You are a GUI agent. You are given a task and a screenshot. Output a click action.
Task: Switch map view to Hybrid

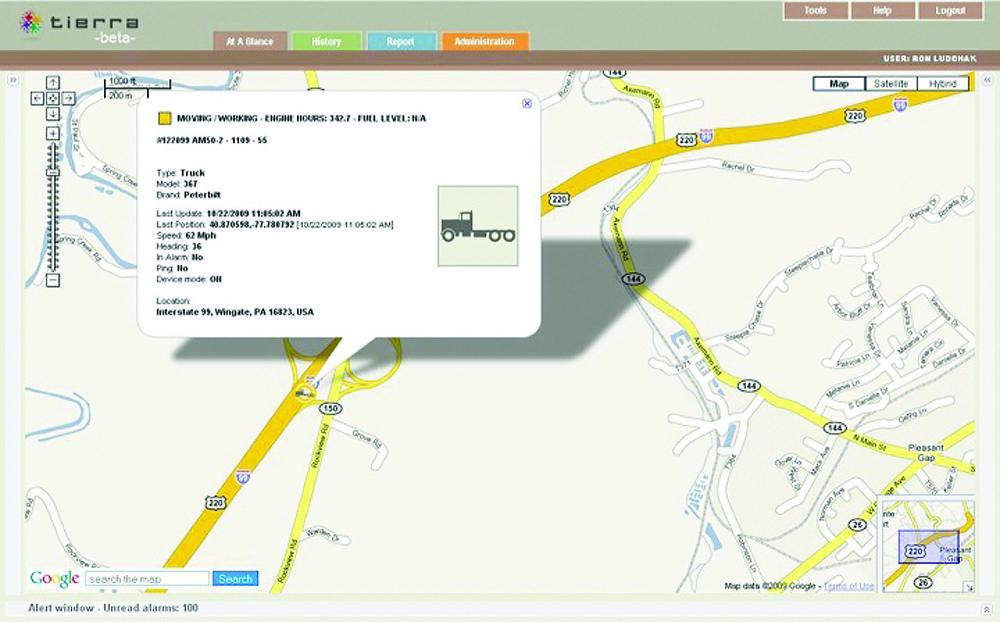point(942,83)
